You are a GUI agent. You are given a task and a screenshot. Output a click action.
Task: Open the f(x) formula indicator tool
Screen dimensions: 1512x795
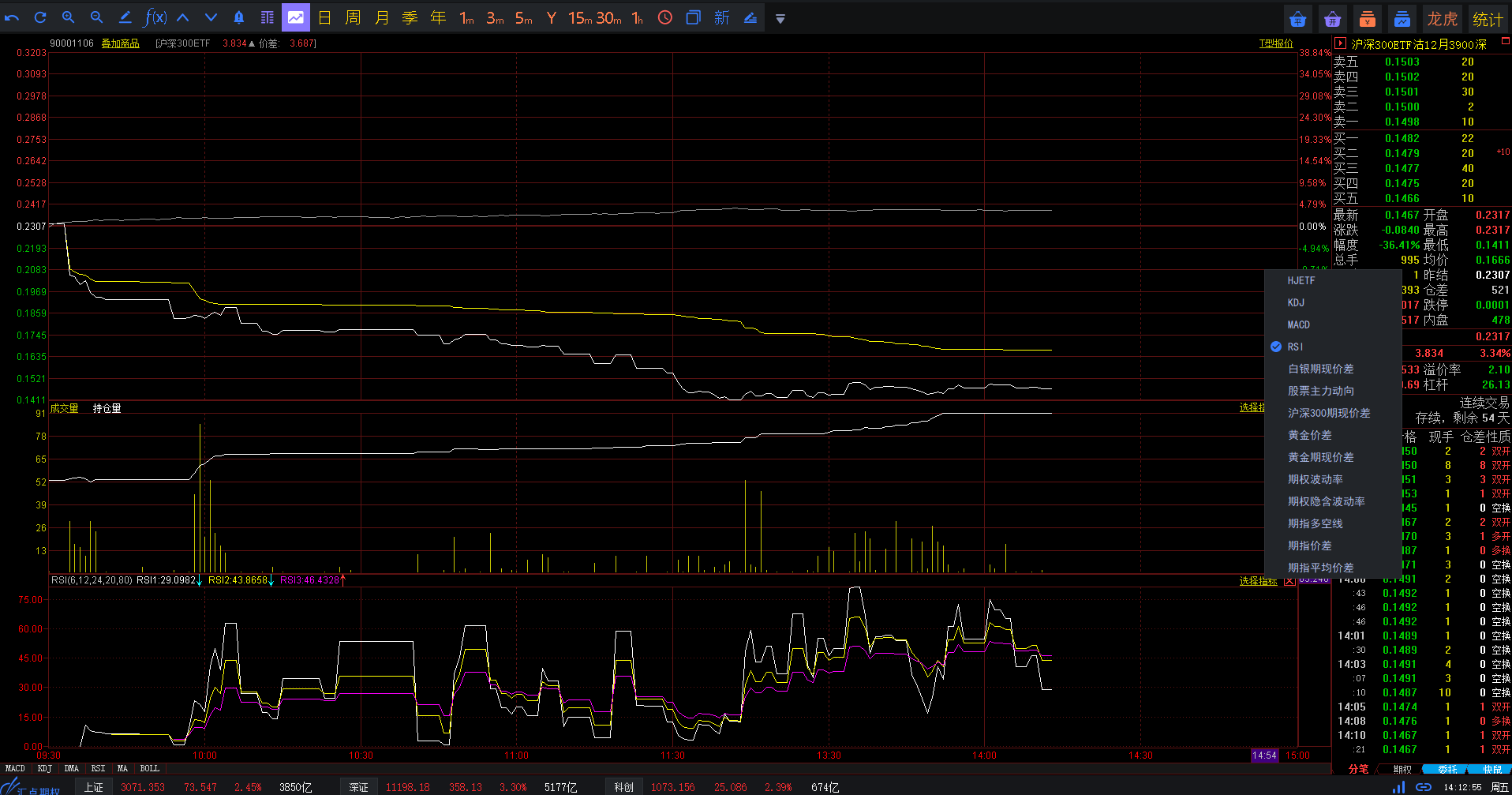click(x=155, y=17)
